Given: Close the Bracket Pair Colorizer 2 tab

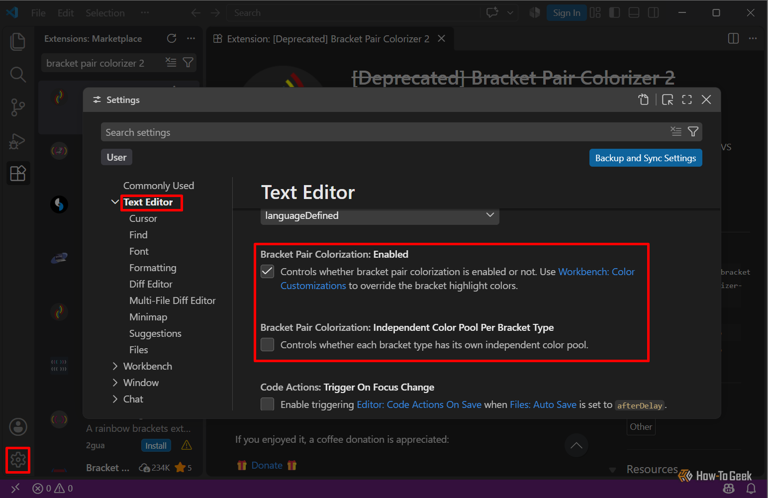Looking at the screenshot, I should pyautogui.click(x=441, y=38).
